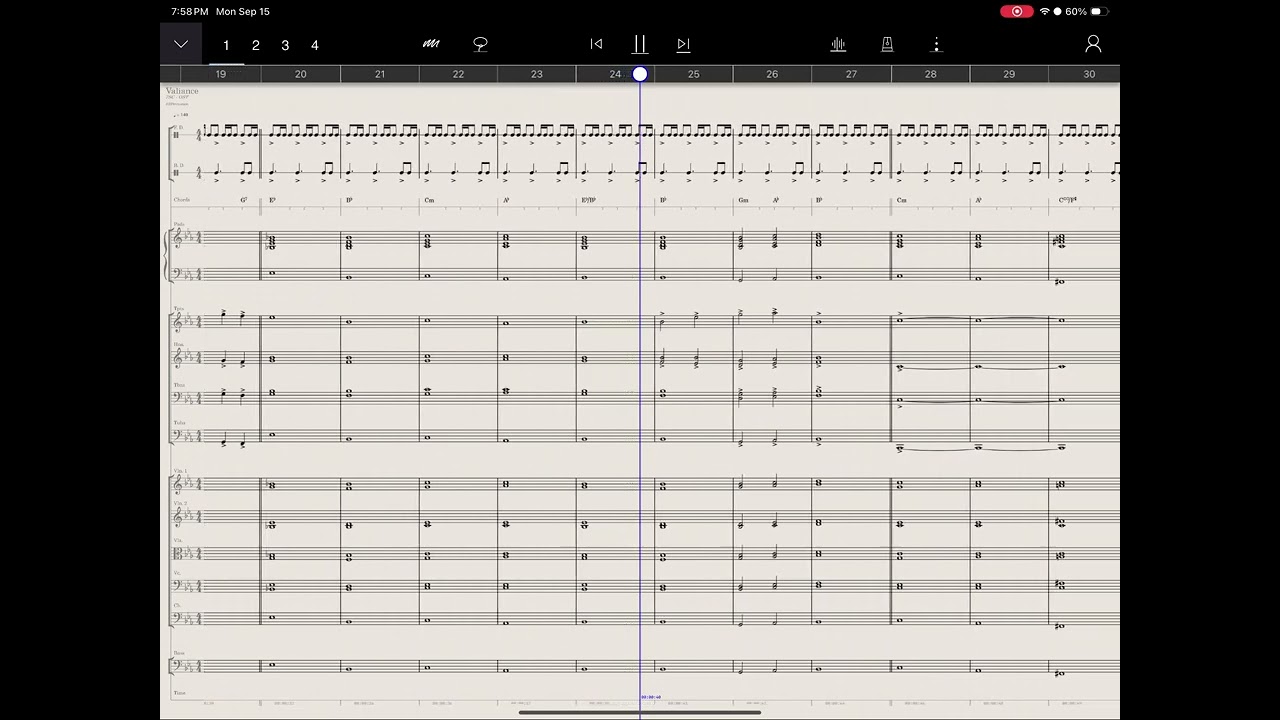Activate the lasso selection tool
The height and width of the screenshot is (720, 1280).
[480, 44]
